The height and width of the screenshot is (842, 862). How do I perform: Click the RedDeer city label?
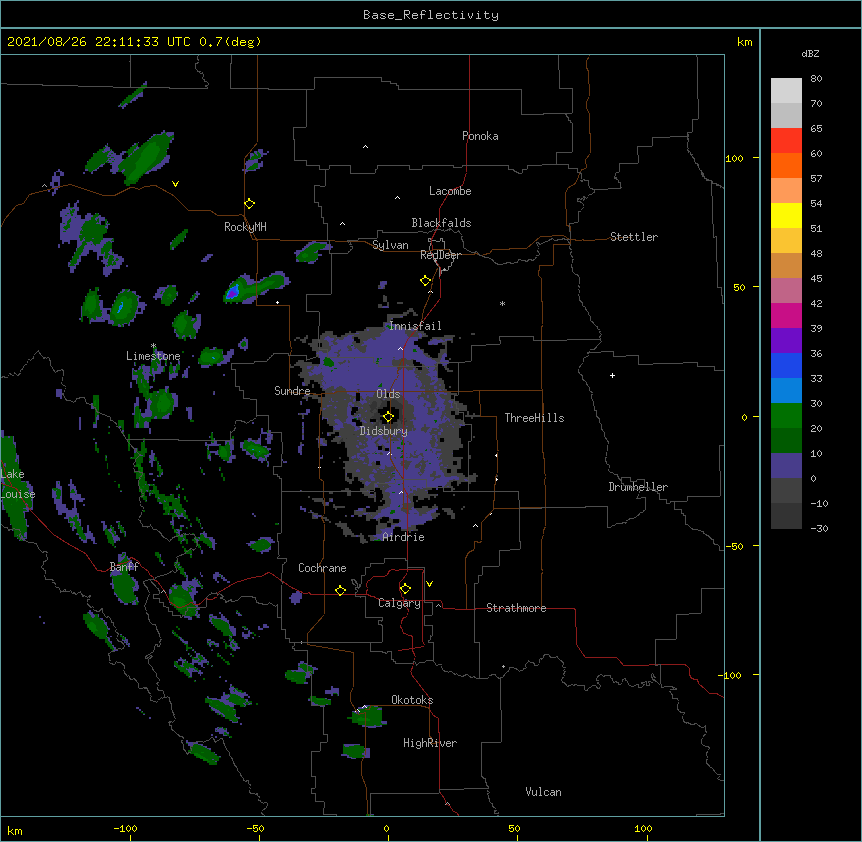(x=440, y=255)
